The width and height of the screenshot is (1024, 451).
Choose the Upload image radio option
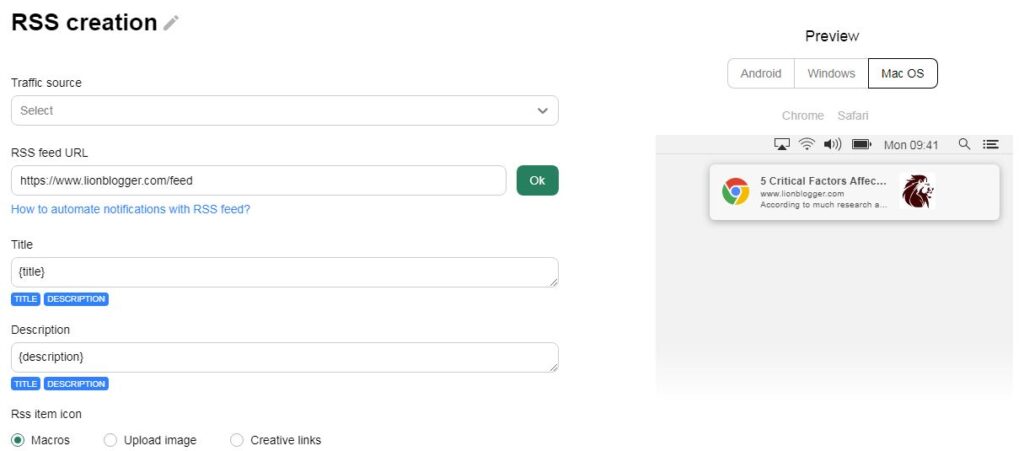[111, 440]
